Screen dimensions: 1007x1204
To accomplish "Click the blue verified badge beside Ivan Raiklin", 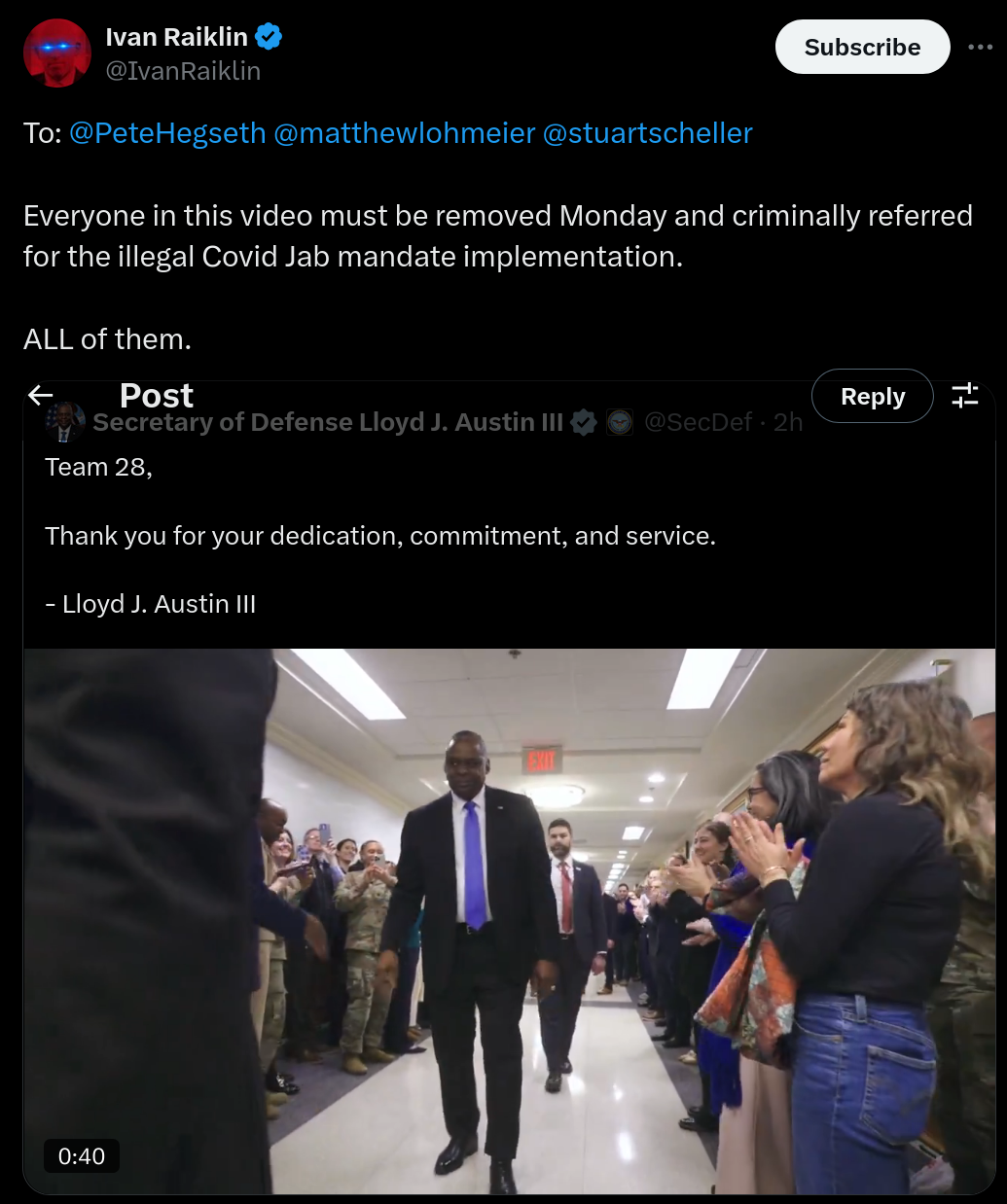I will (269, 37).
